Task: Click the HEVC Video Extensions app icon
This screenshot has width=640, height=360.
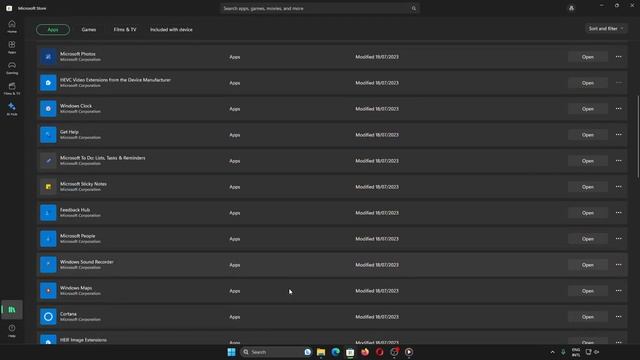Action: pyautogui.click(x=48, y=83)
